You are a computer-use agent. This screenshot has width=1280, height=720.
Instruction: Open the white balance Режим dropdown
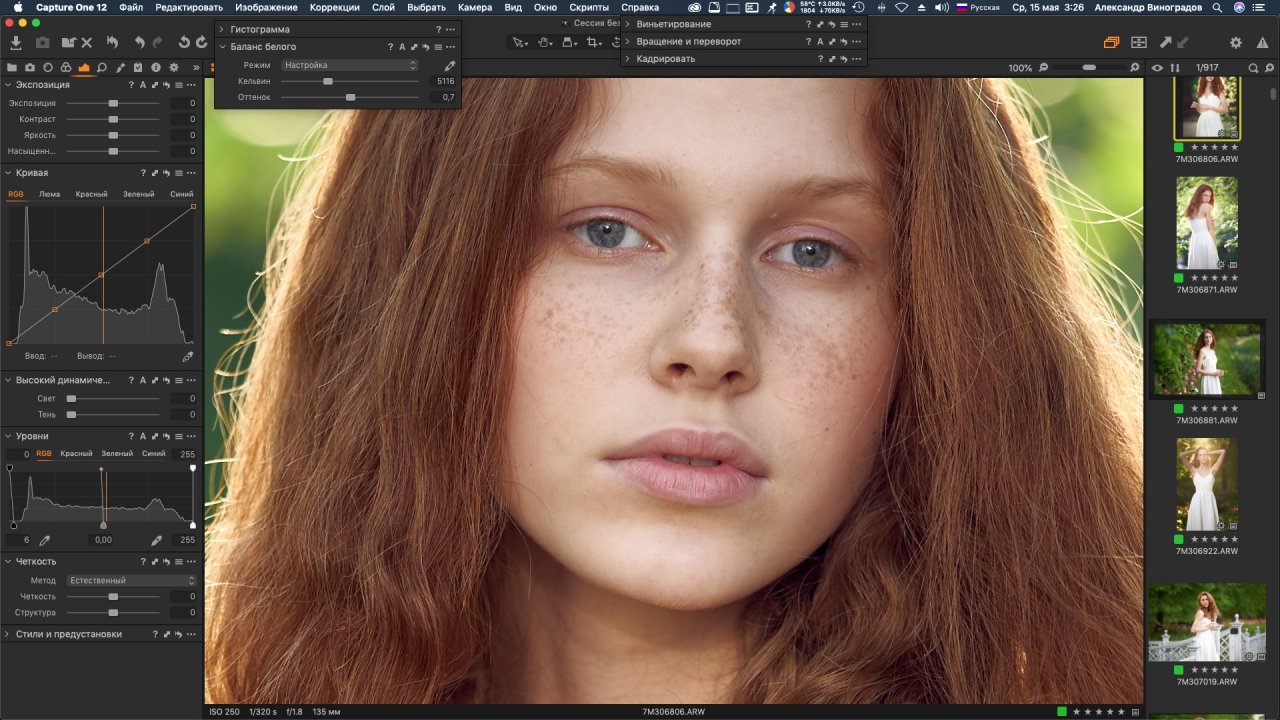(x=349, y=65)
